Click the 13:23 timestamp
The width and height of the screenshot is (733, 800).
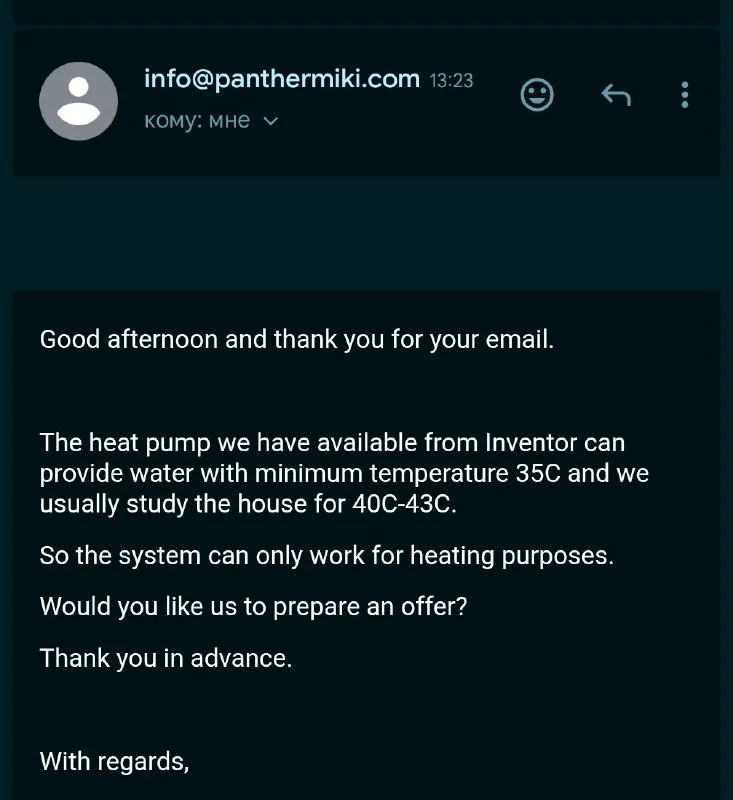[x=451, y=81]
